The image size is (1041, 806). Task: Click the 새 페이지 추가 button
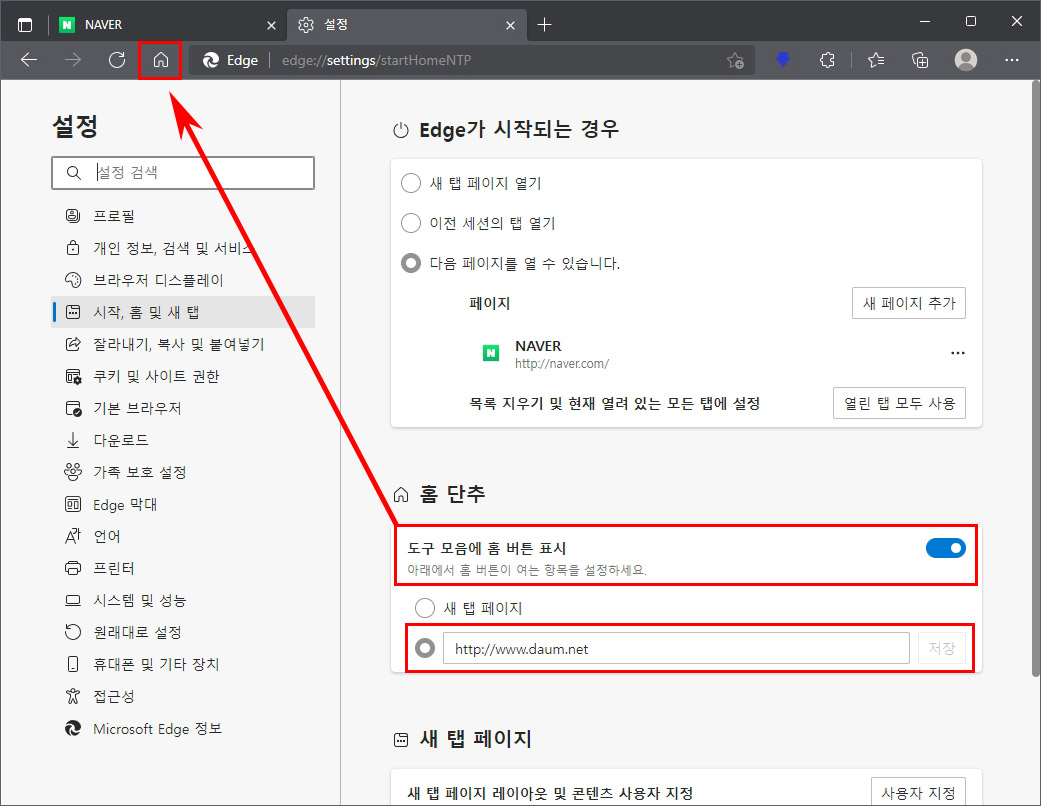click(x=908, y=303)
